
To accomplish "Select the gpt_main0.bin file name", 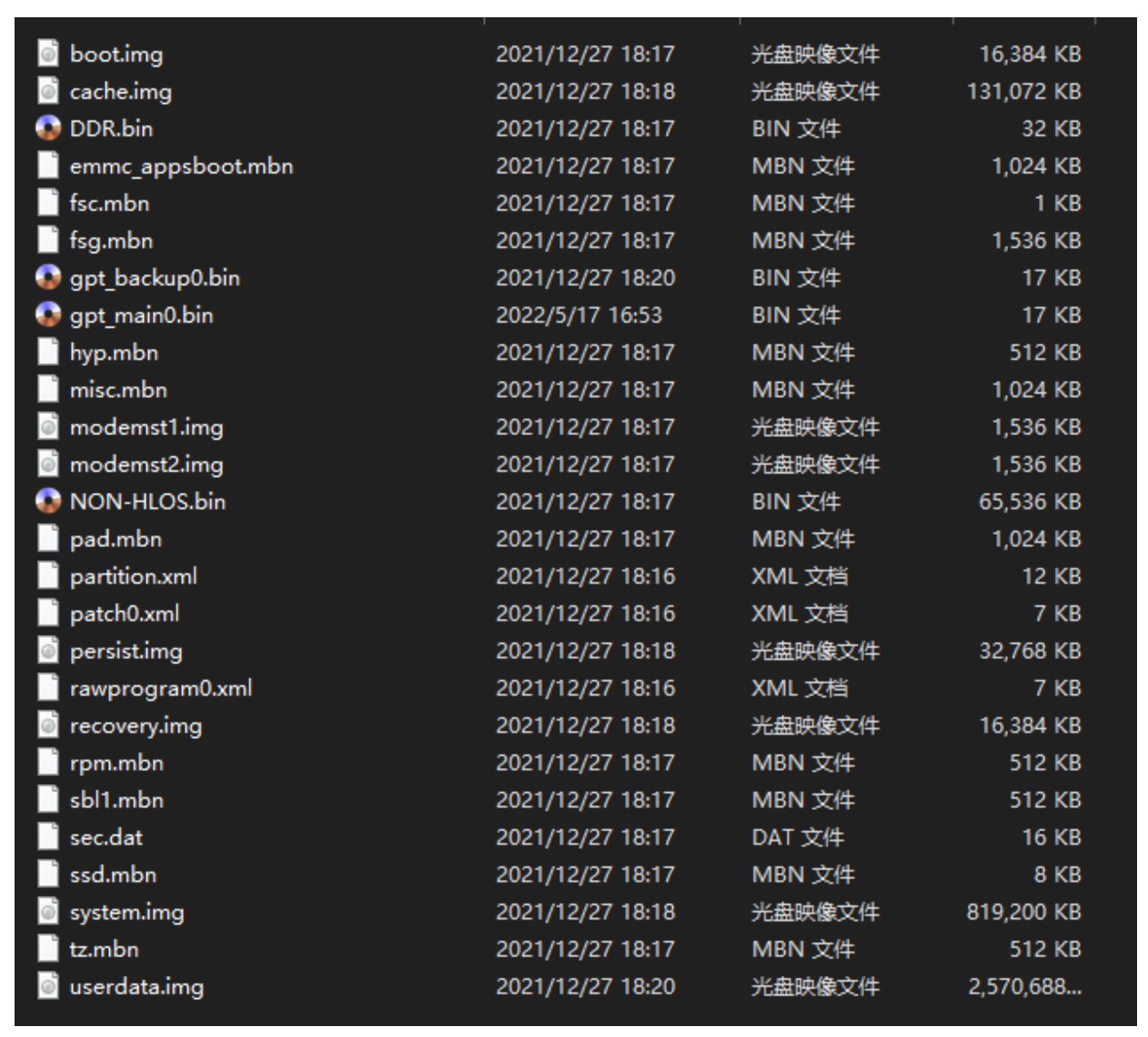I will click(x=141, y=315).
